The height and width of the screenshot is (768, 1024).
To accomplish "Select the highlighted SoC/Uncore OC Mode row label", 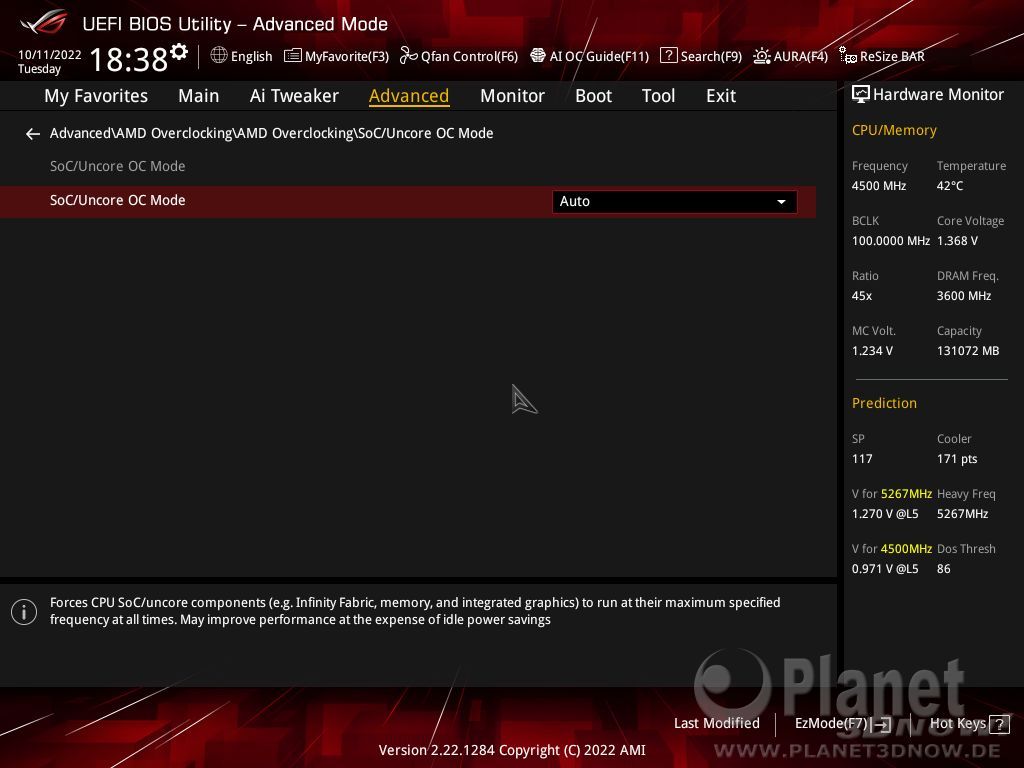I will point(118,200).
